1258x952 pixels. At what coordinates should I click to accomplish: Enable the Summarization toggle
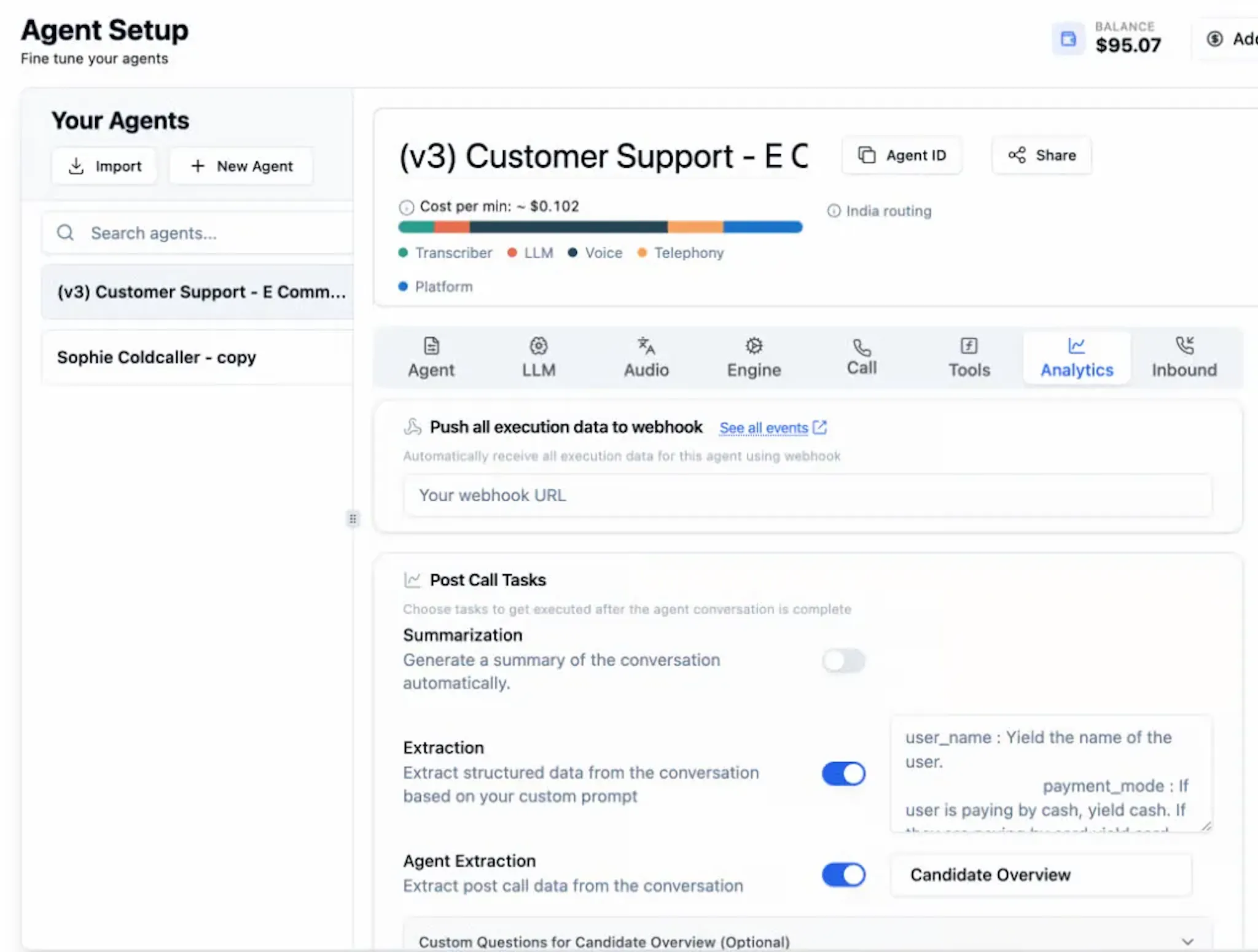point(843,661)
